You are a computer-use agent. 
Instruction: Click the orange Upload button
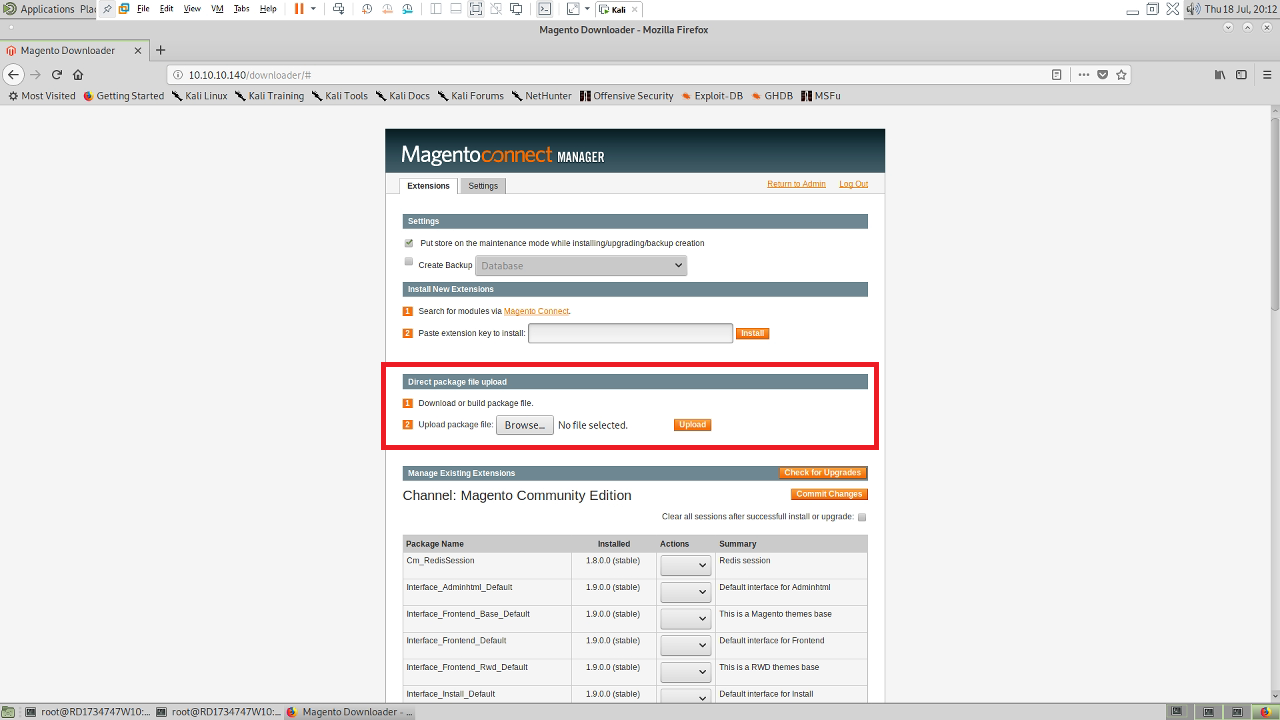click(x=692, y=424)
